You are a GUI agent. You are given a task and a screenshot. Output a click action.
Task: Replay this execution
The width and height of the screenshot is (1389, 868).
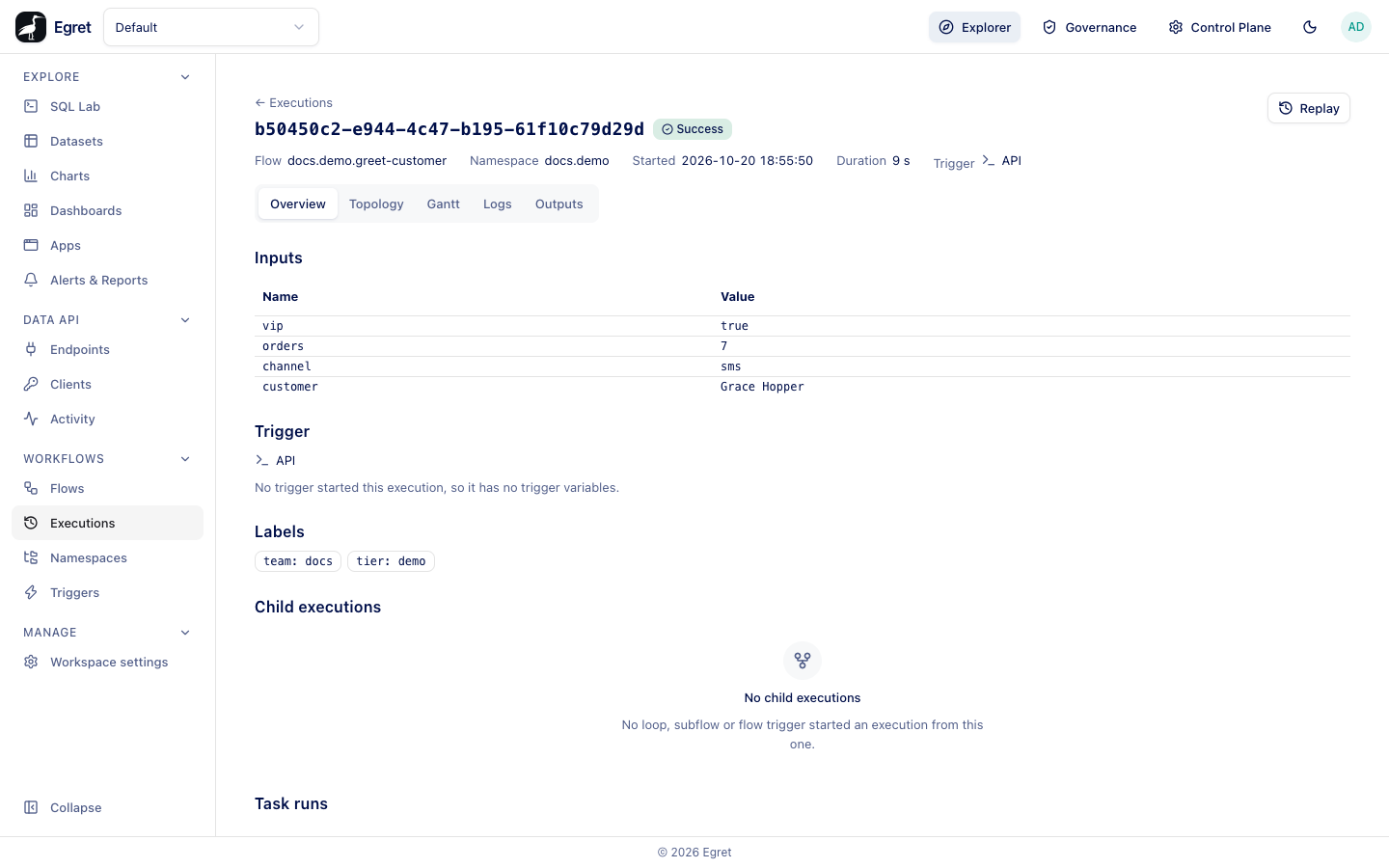click(x=1309, y=108)
